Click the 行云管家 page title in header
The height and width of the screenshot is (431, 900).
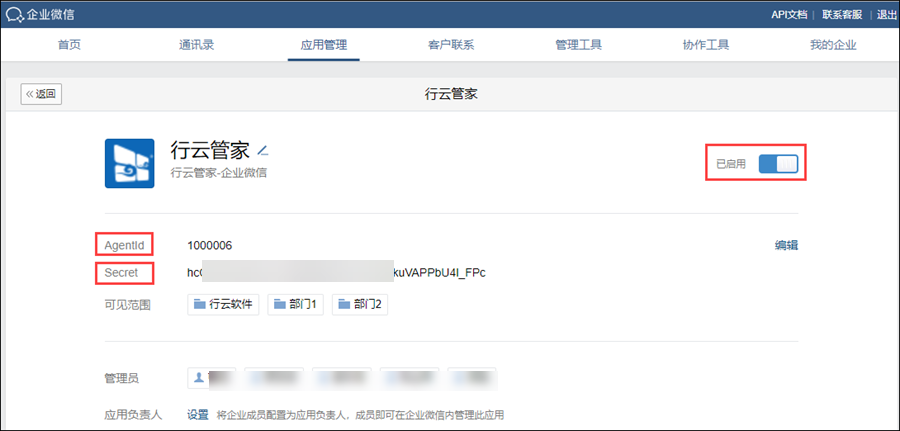pos(451,94)
